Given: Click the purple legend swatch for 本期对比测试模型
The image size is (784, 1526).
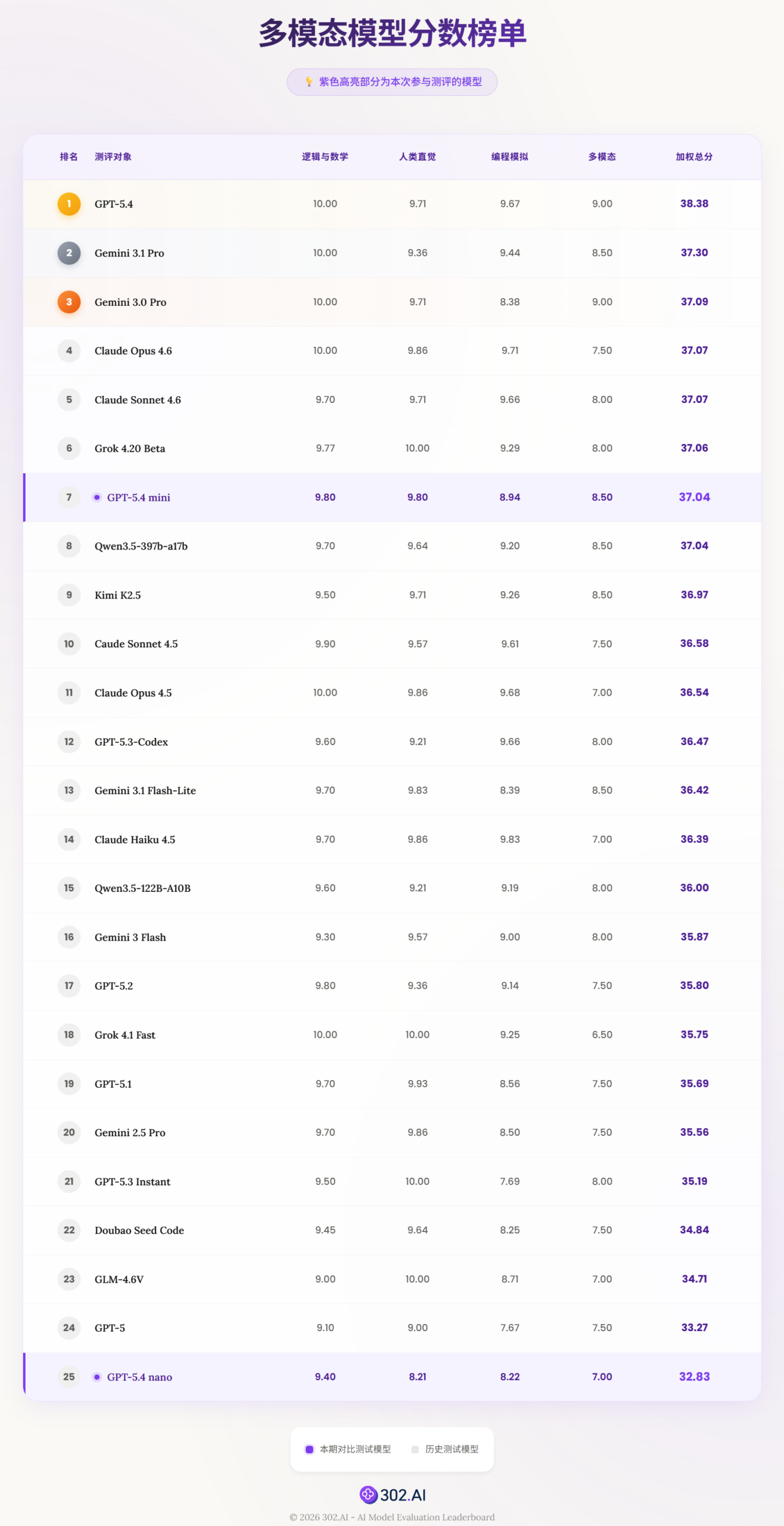Looking at the screenshot, I should point(309,1449).
